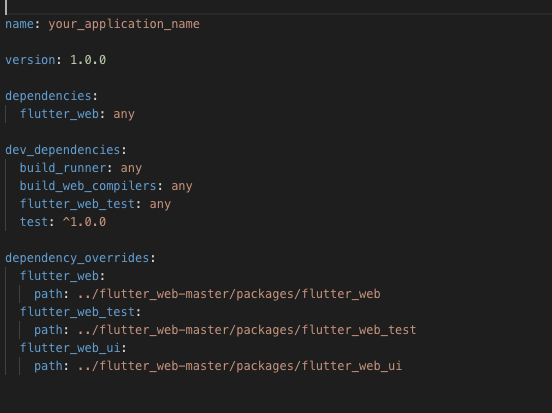Image resolution: width=552 pixels, height=413 pixels.
Task: Click the '^1.0.0' test version value
Action: click(84, 222)
